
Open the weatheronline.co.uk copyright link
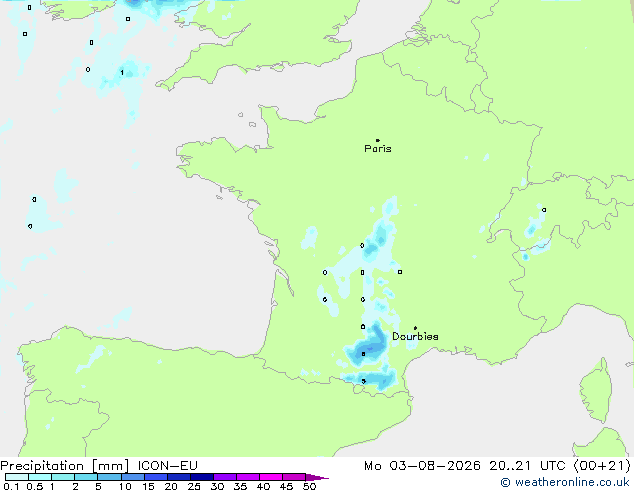pyautogui.click(x=565, y=482)
